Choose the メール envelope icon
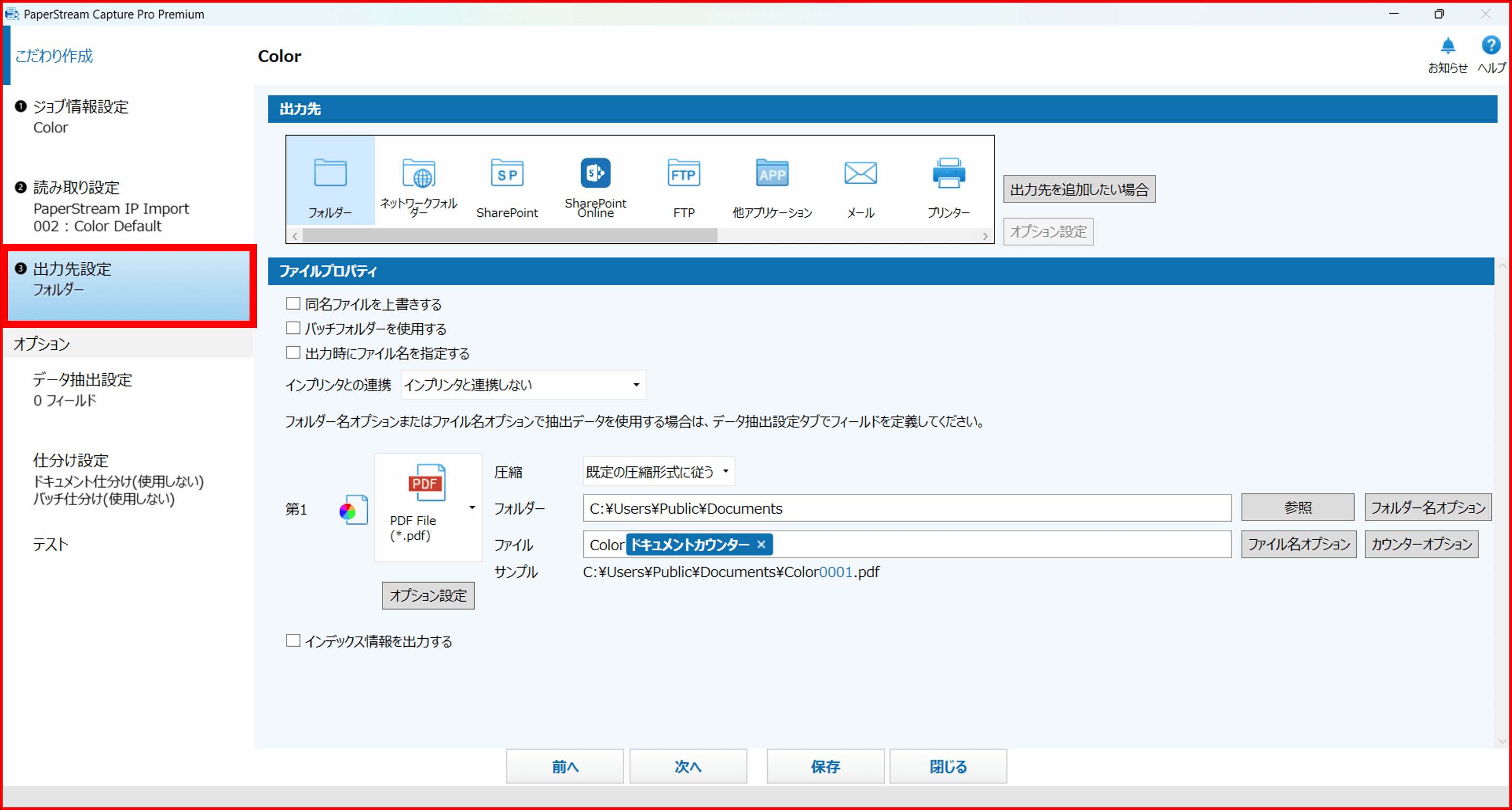This screenshot has height=810, width=1512. (x=860, y=174)
